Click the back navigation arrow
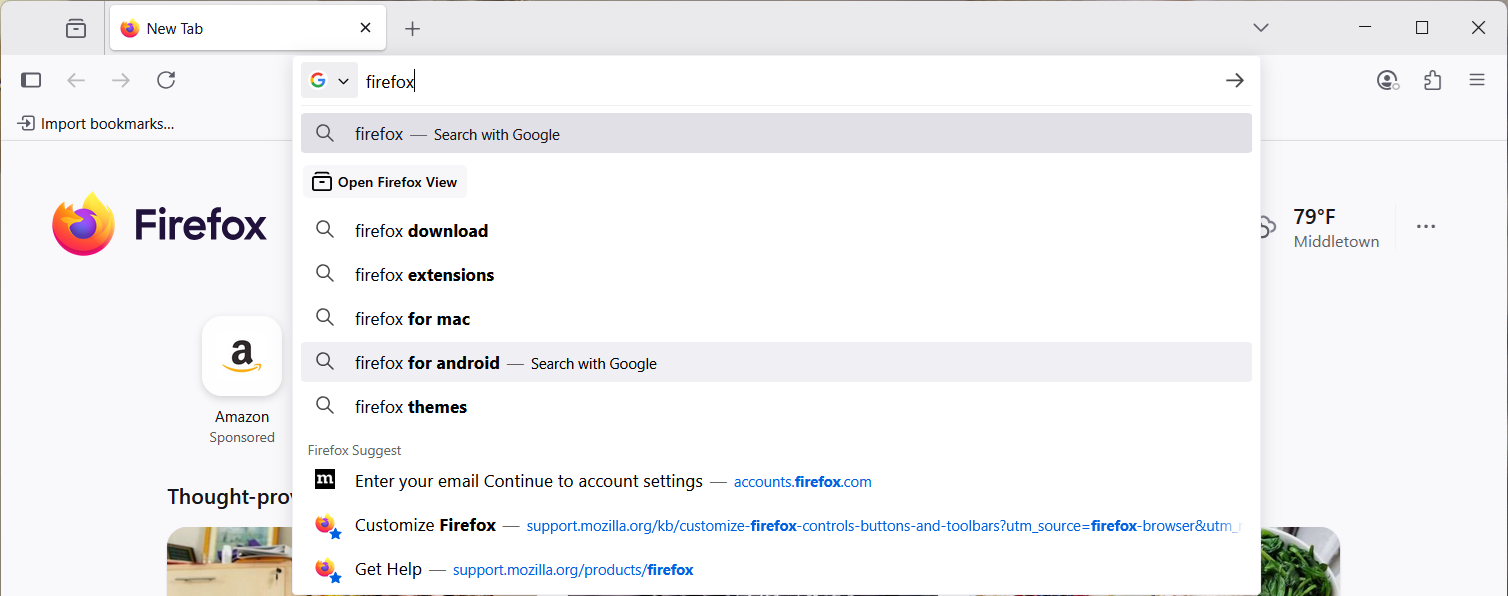Screen dimensions: 1508x596 [76, 80]
